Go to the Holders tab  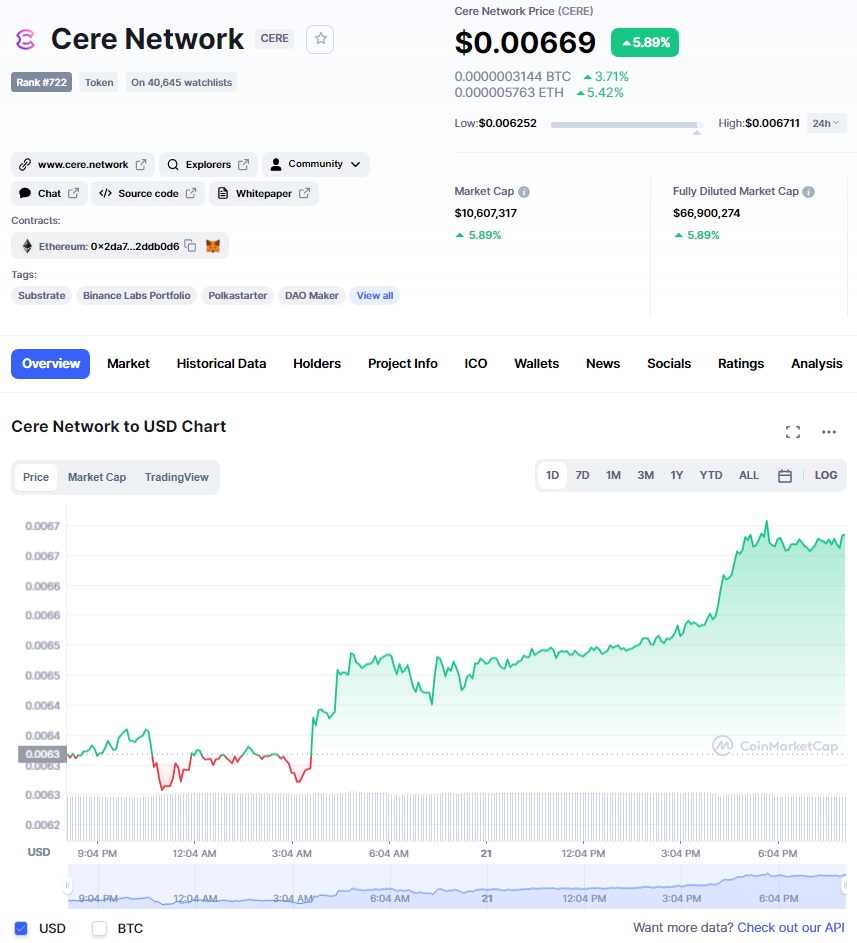(x=317, y=364)
